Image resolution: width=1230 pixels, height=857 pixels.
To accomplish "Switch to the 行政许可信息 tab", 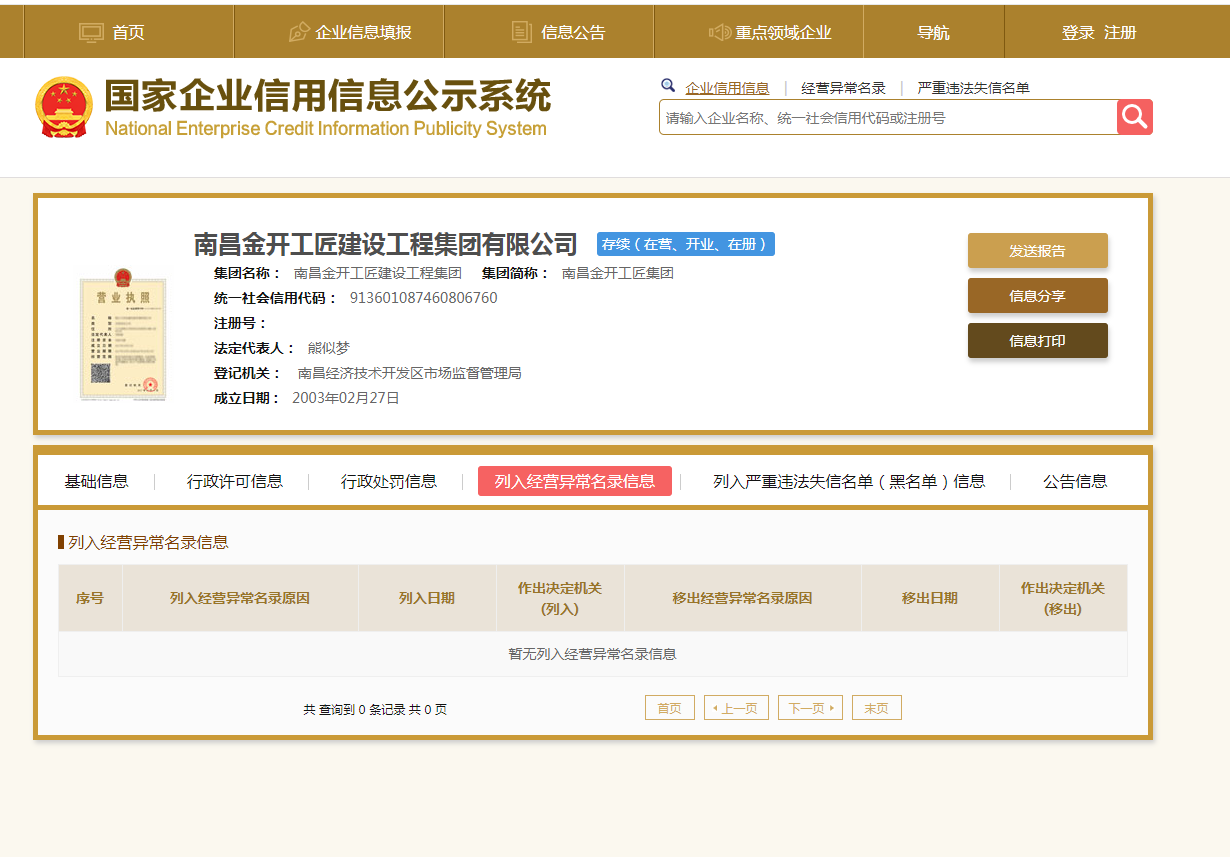I will pos(235,481).
